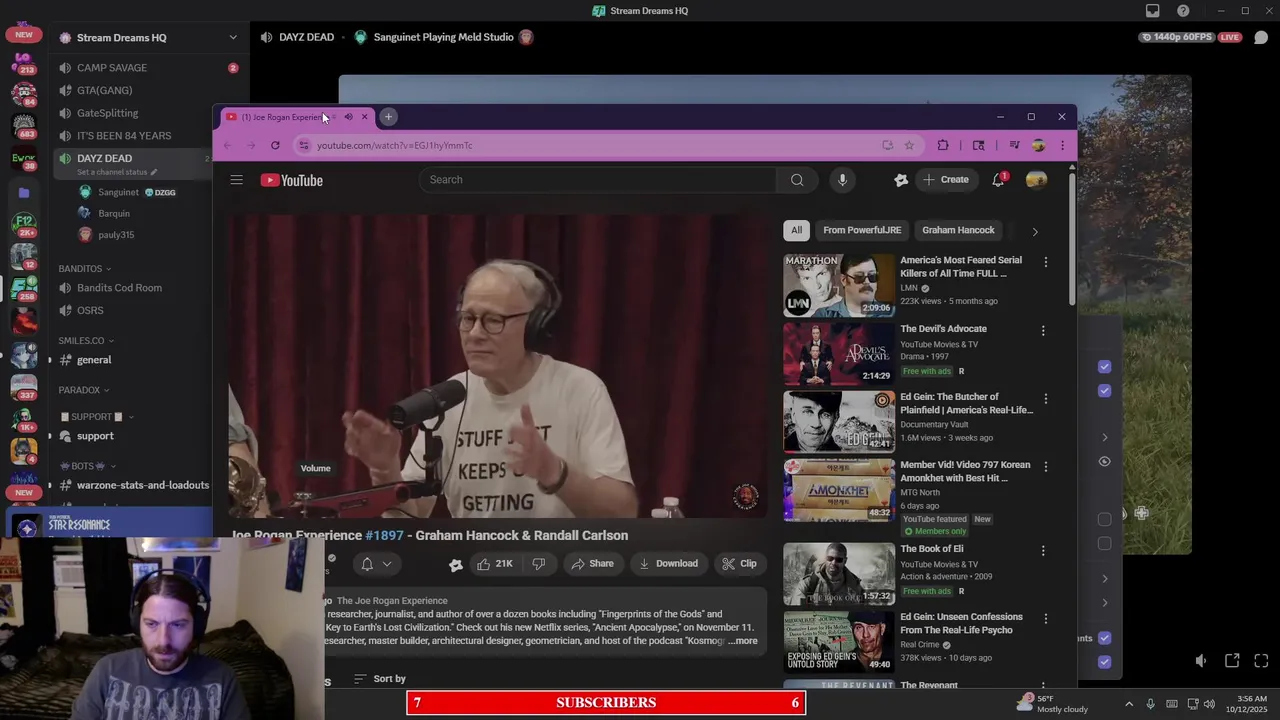Image resolution: width=1280 pixels, height=720 pixels.
Task: Reload the YouTube page
Action: tap(275, 145)
